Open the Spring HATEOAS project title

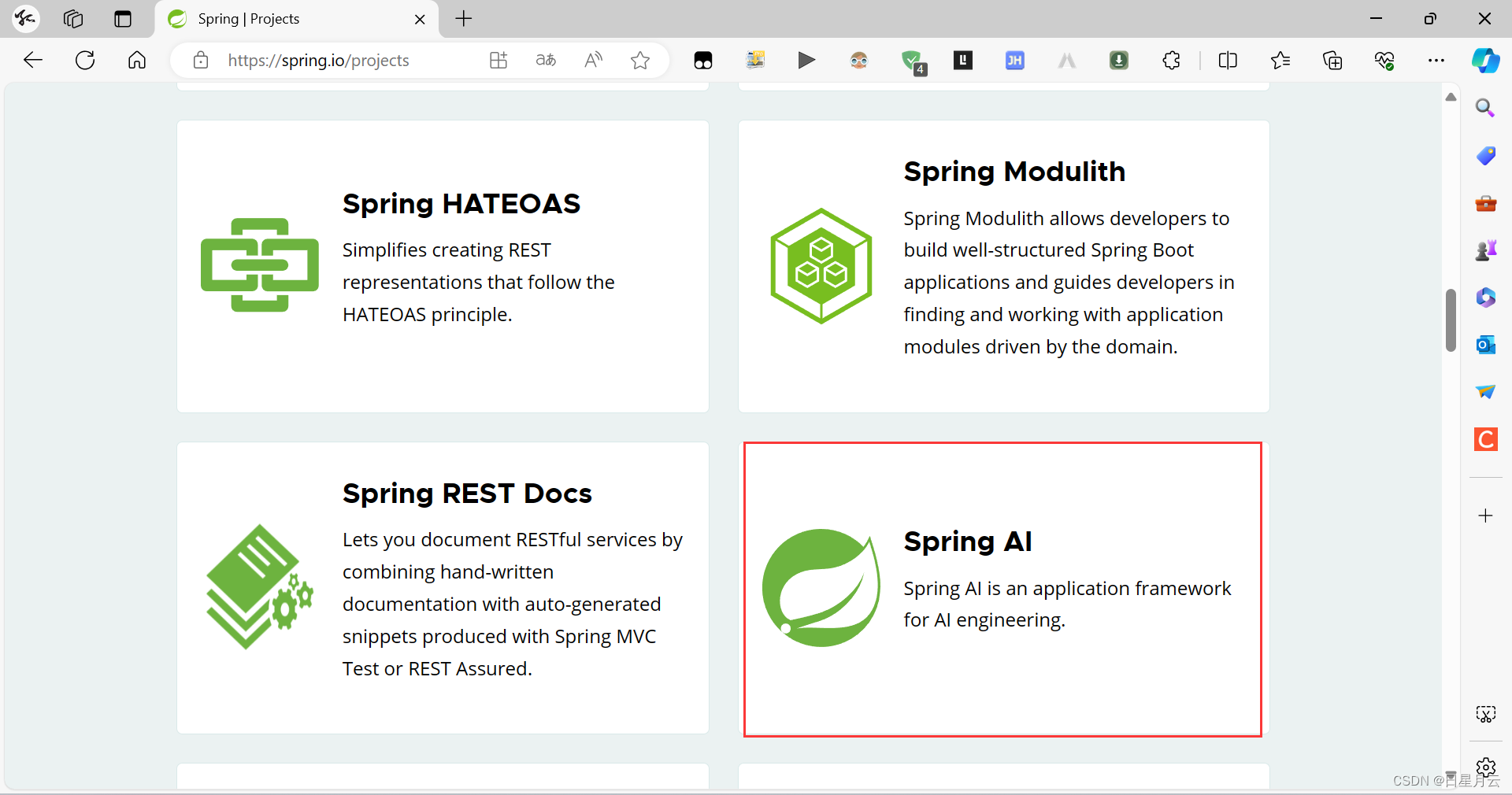(461, 204)
